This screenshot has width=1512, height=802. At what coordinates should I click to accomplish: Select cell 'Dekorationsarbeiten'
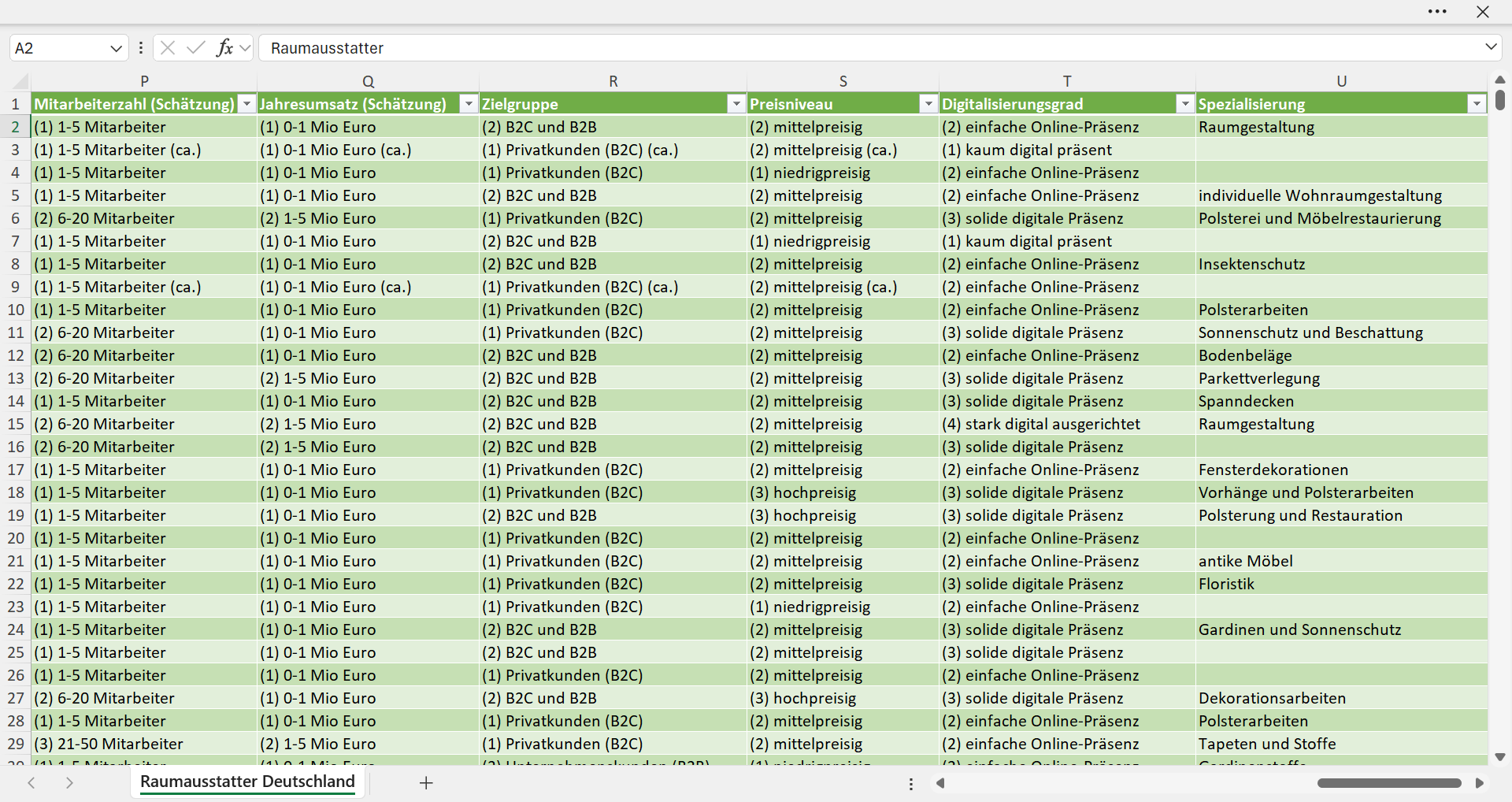1341,698
